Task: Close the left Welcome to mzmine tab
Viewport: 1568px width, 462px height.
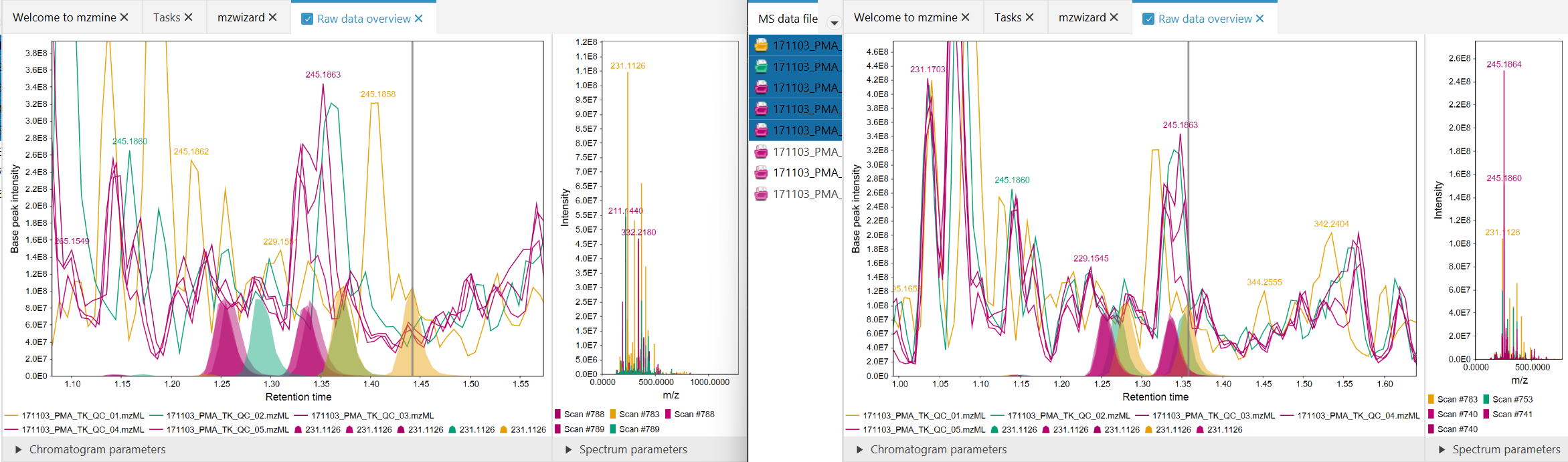Action: coord(124,17)
